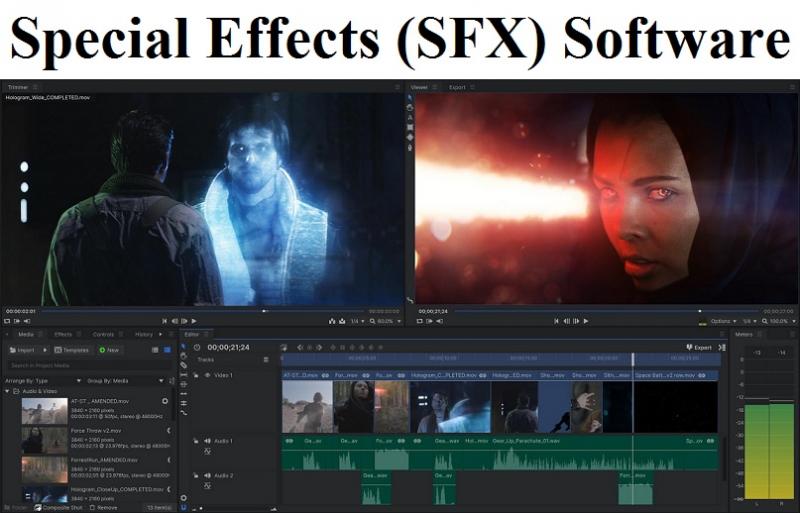The image size is (800, 513).
Task: Open Viewer Options dropdown
Action: point(723,321)
